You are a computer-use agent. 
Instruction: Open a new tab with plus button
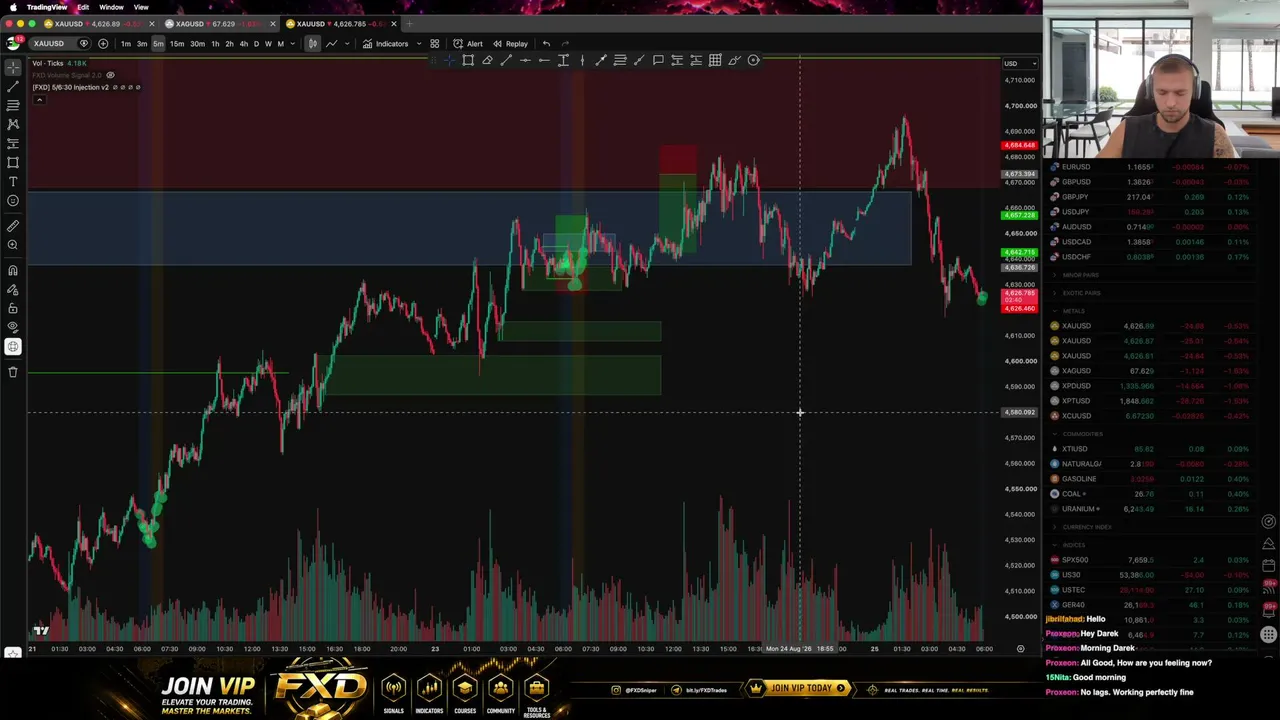409,24
